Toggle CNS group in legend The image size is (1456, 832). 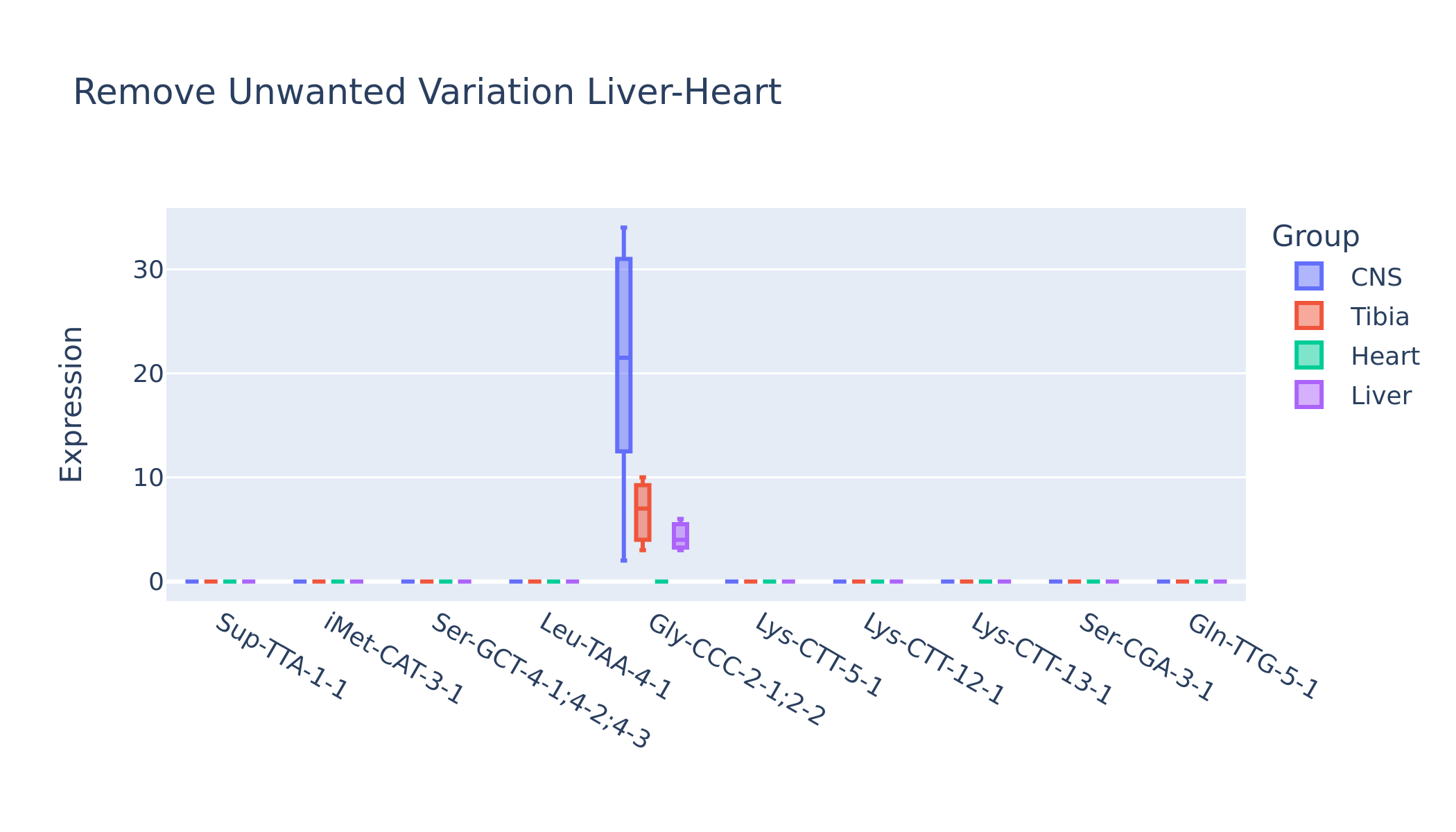point(1348,277)
